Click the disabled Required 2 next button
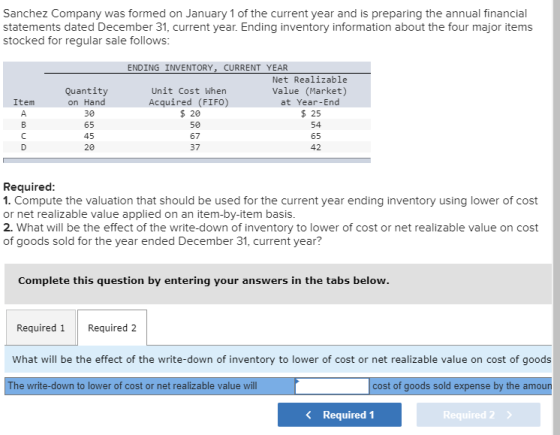The height and width of the screenshot is (435, 560). point(478,415)
